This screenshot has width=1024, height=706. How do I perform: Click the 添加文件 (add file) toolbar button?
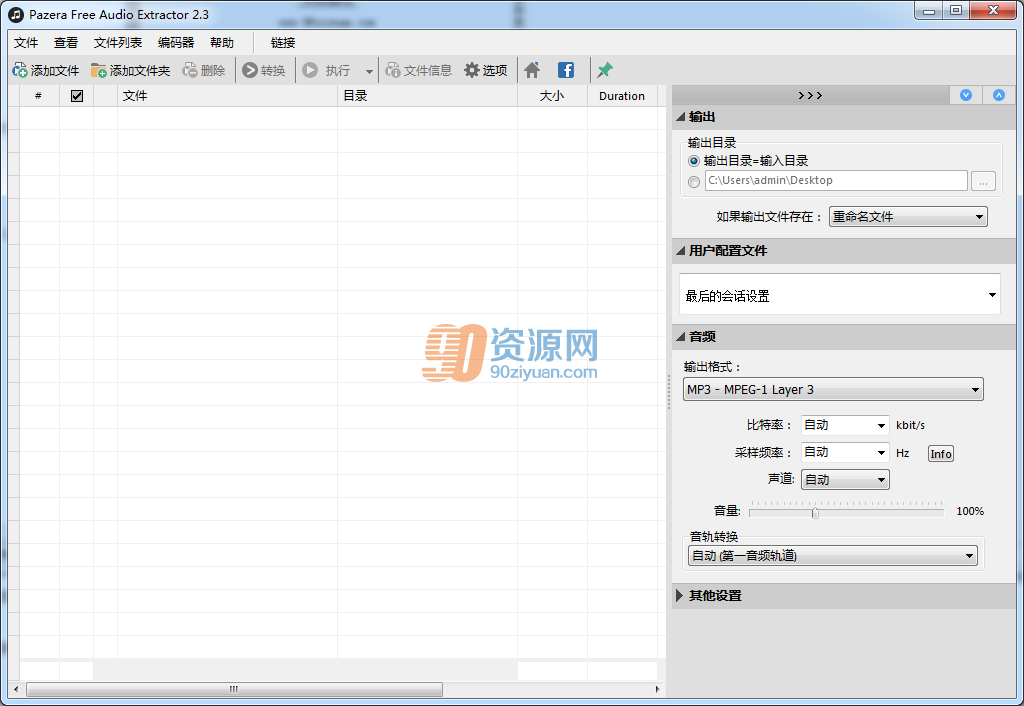pos(46,70)
